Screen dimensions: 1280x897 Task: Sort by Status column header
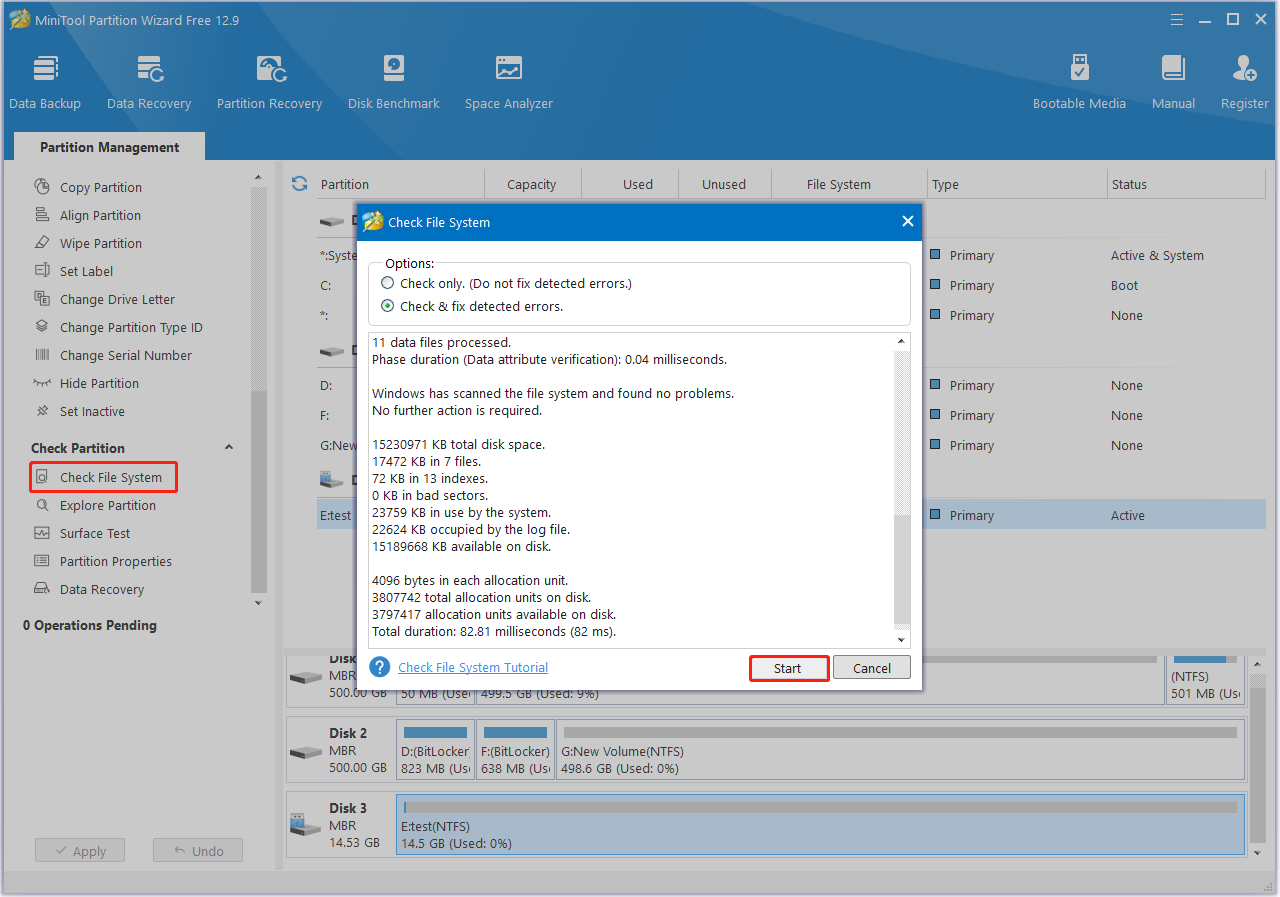(x=1129, y=184)
